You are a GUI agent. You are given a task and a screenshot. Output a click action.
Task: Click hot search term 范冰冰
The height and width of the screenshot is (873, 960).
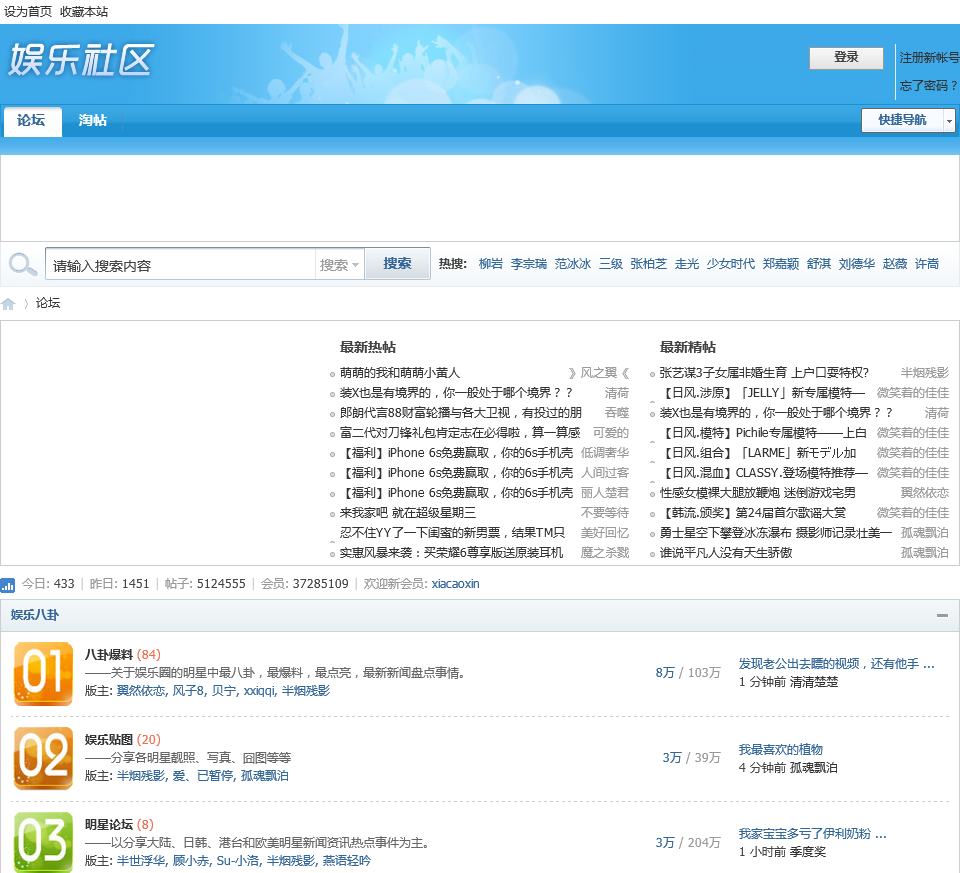tap(572, 264)
